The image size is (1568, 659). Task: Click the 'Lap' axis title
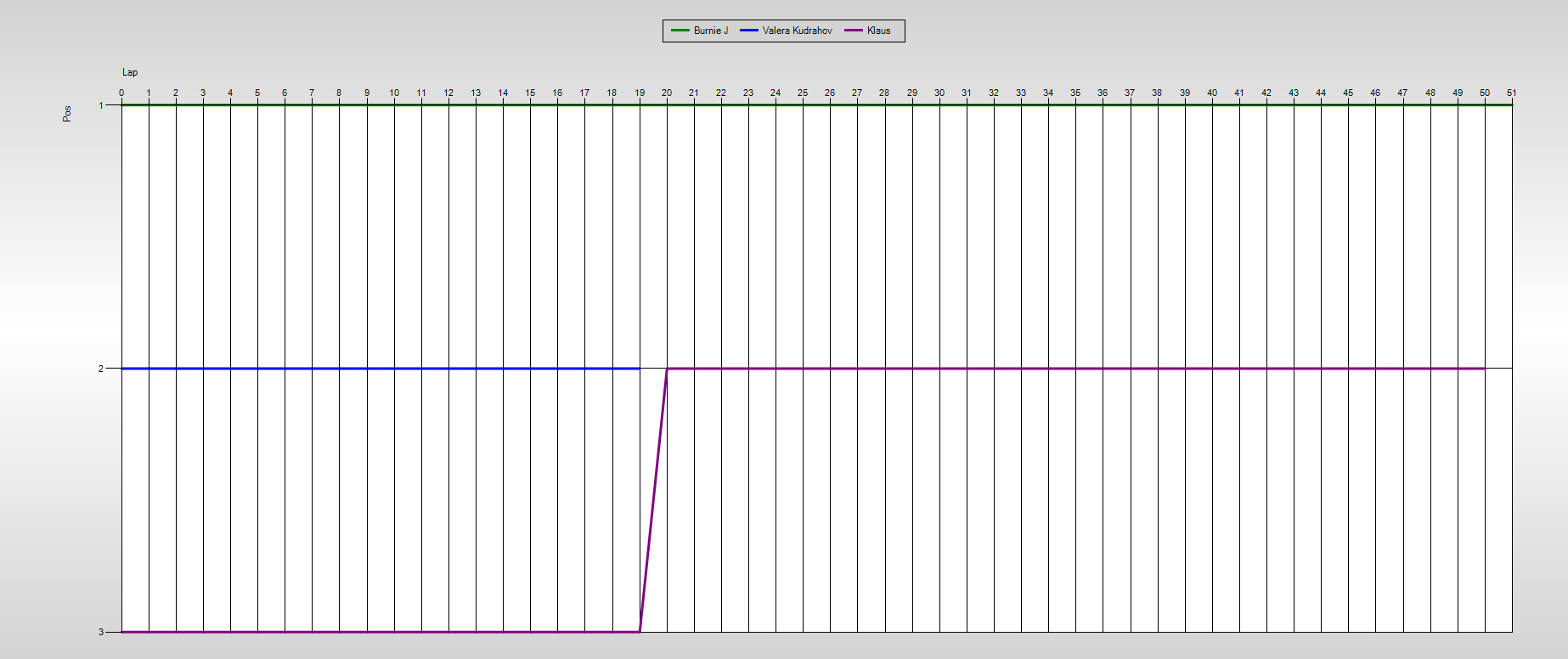(x=130, y=72)
